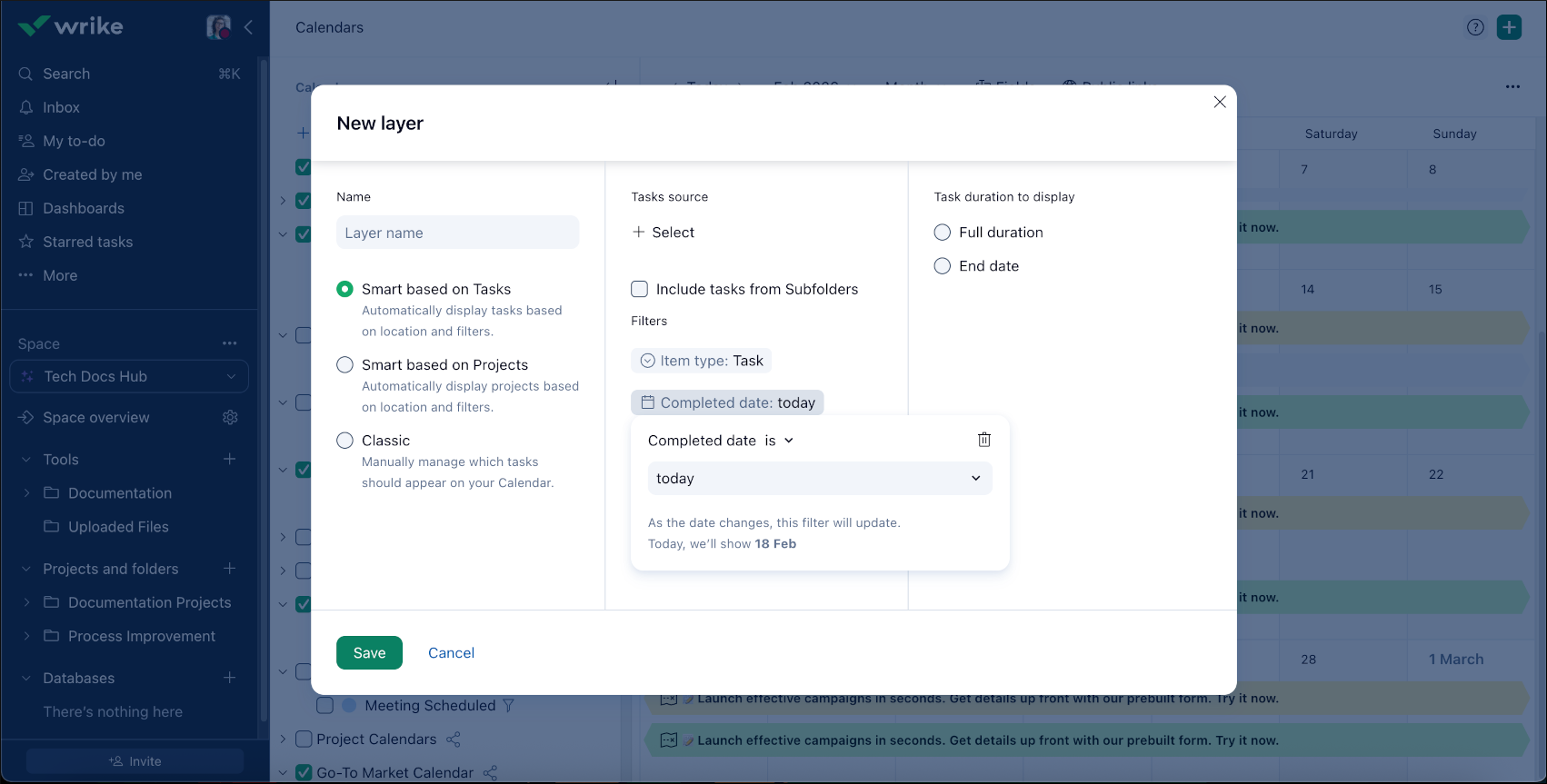Uncheck Go-To Market Calendar checkbox

pyautogui.click(x=304, y=773)
